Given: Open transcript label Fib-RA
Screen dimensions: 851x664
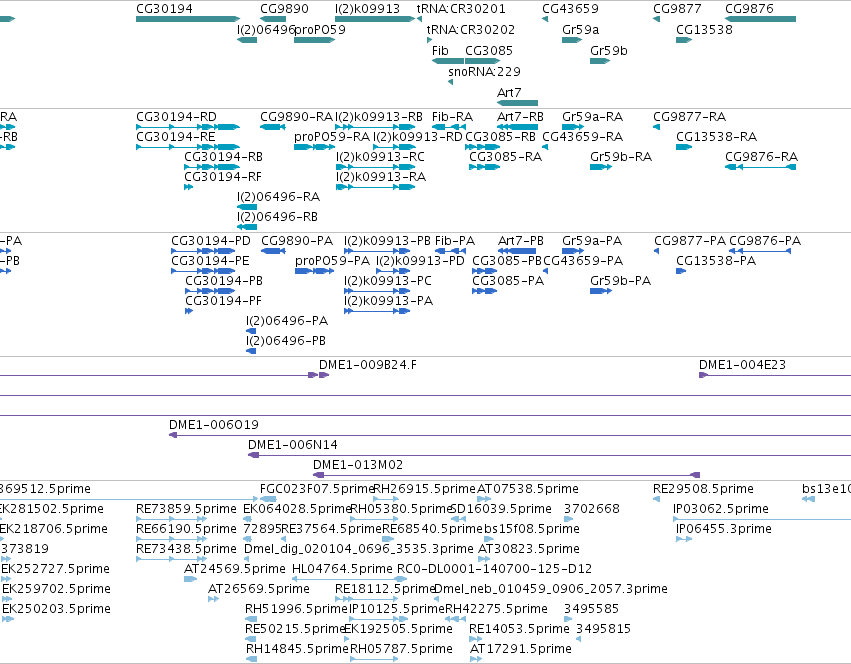Looking at the screenshot, I should (x=452, y=117).
